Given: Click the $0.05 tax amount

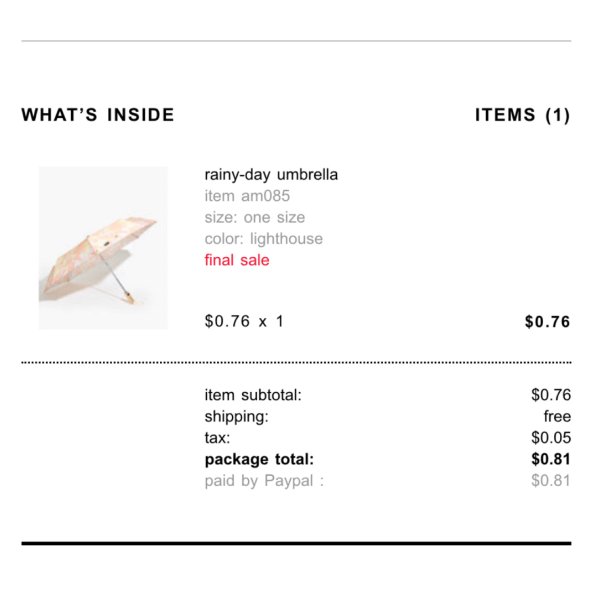Looking at the screenshot, I should point(551,438).
